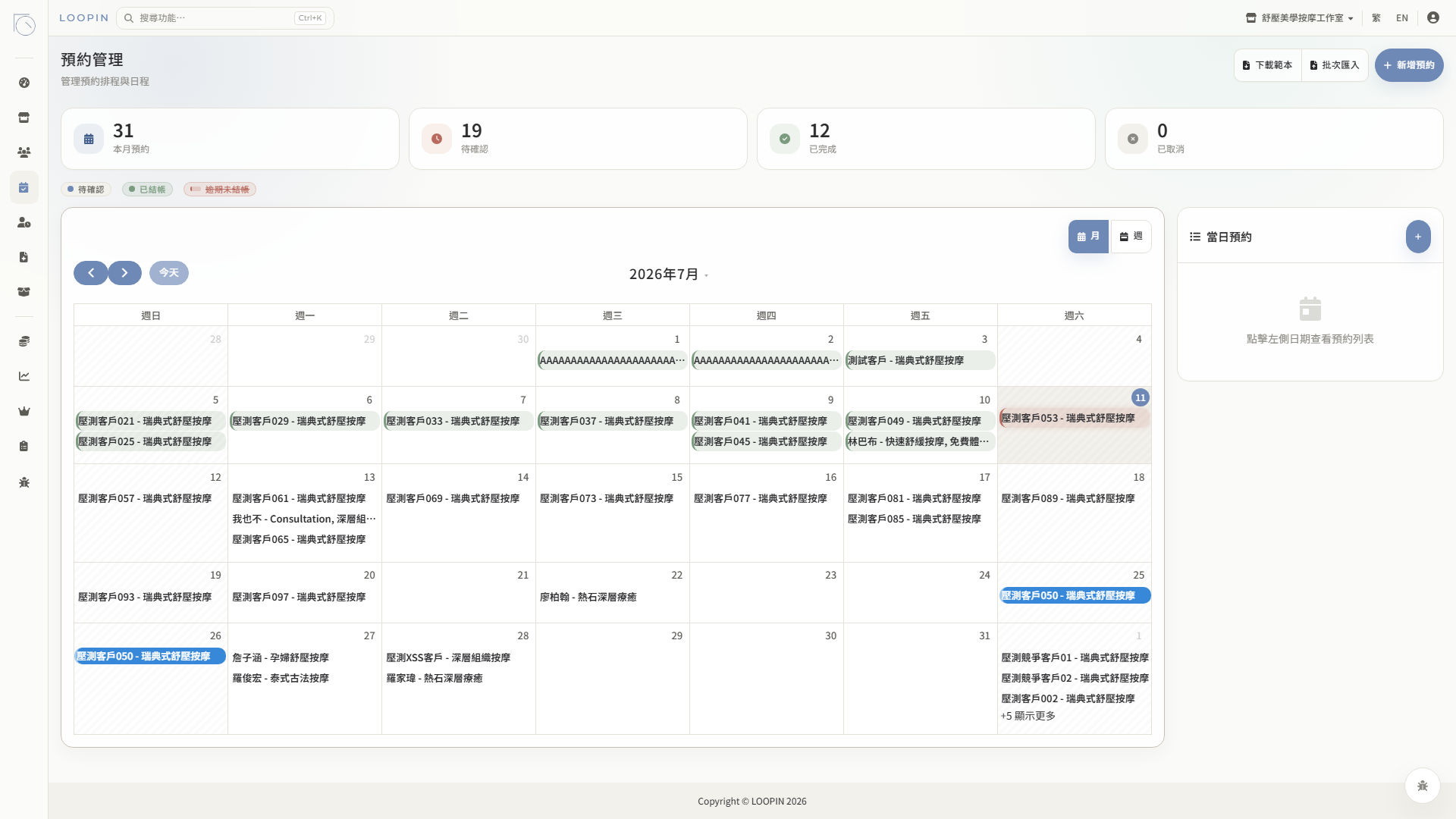Screen dimensions: 1456x819
Task: Click the checkmark icon on 已完成 card
Action: (785, 139)
